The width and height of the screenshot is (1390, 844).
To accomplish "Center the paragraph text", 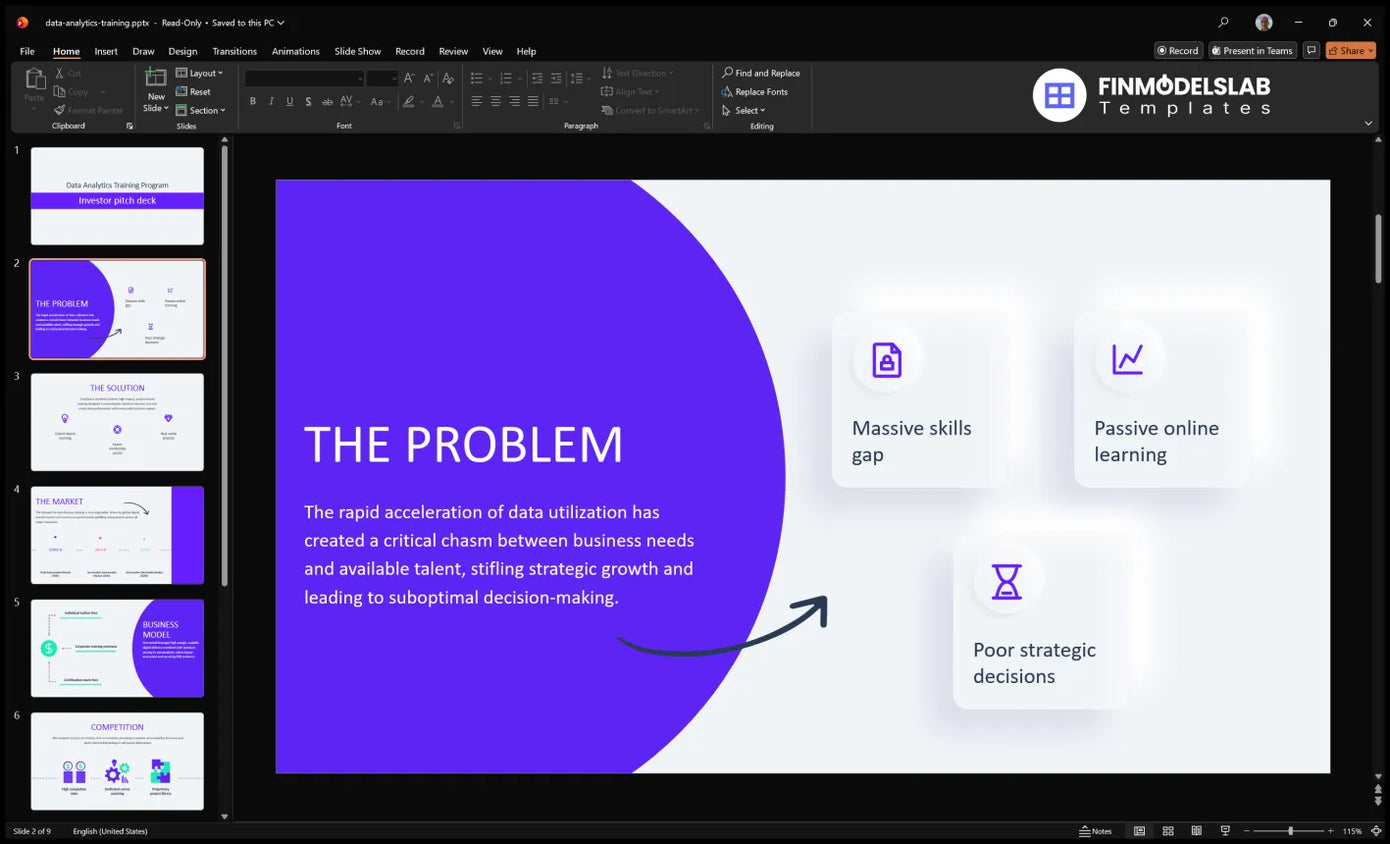I will 496,101.
